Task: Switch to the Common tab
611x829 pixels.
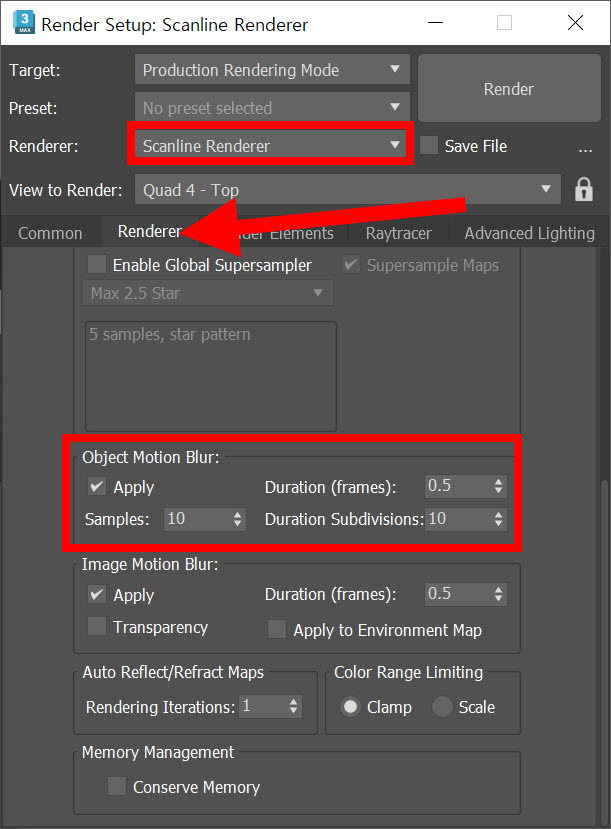Action: click(50, 233)
